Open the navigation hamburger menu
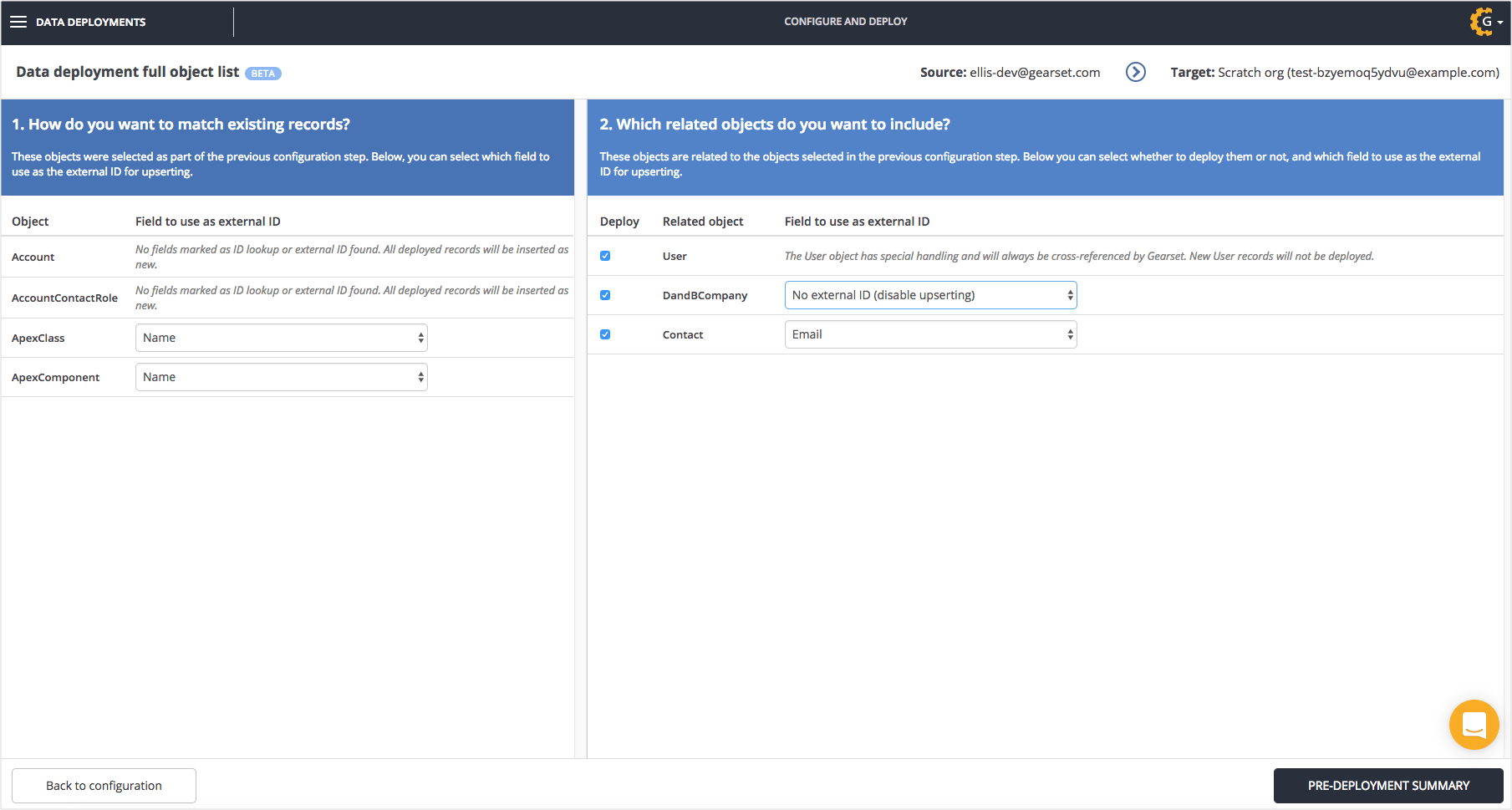The width and height of the screenshot is (1512, 810). 18,22
